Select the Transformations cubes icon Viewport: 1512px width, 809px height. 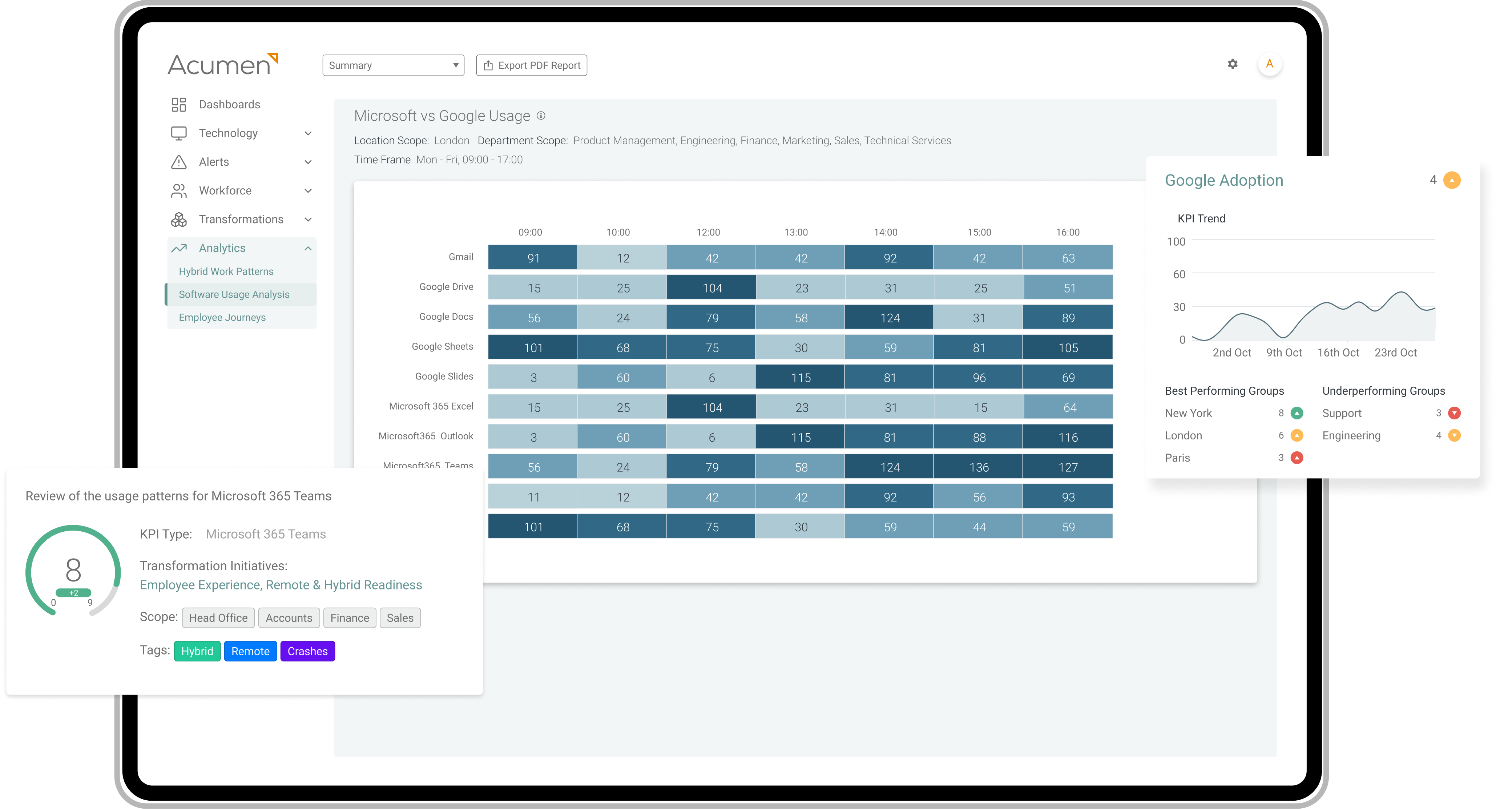[178, 220]
